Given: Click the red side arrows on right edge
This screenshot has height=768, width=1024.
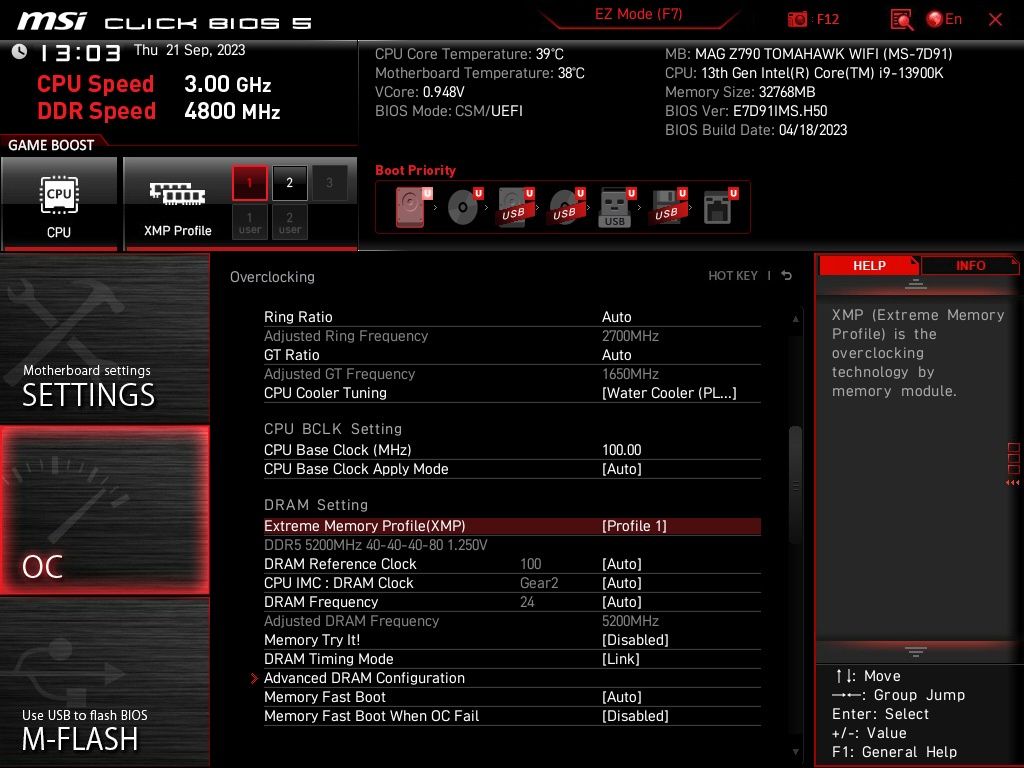Looking at the screenshot, I should click(1012, 483).
